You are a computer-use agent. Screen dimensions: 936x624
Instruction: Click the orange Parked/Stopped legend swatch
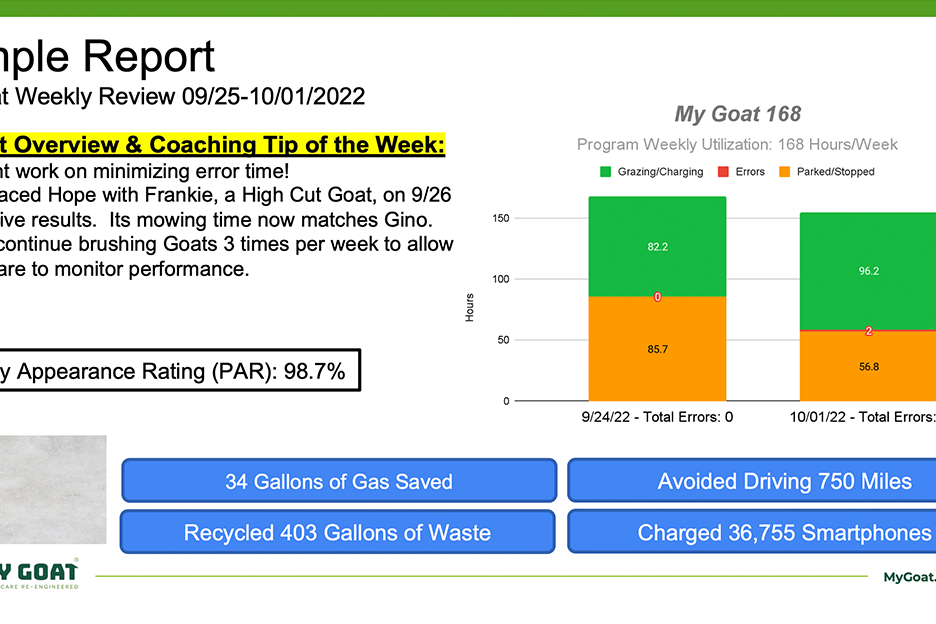pyautogui.click(x=784, y=172)
